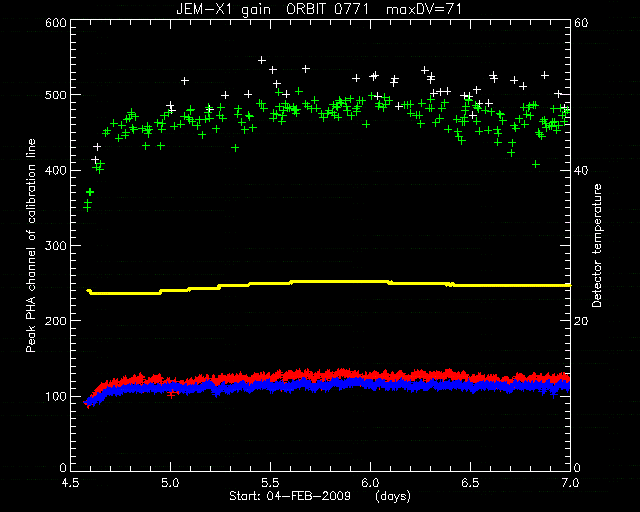Click the (days) x-axis unit label
The height and width of the screenshot is (512, 640).
coord(393,496)
